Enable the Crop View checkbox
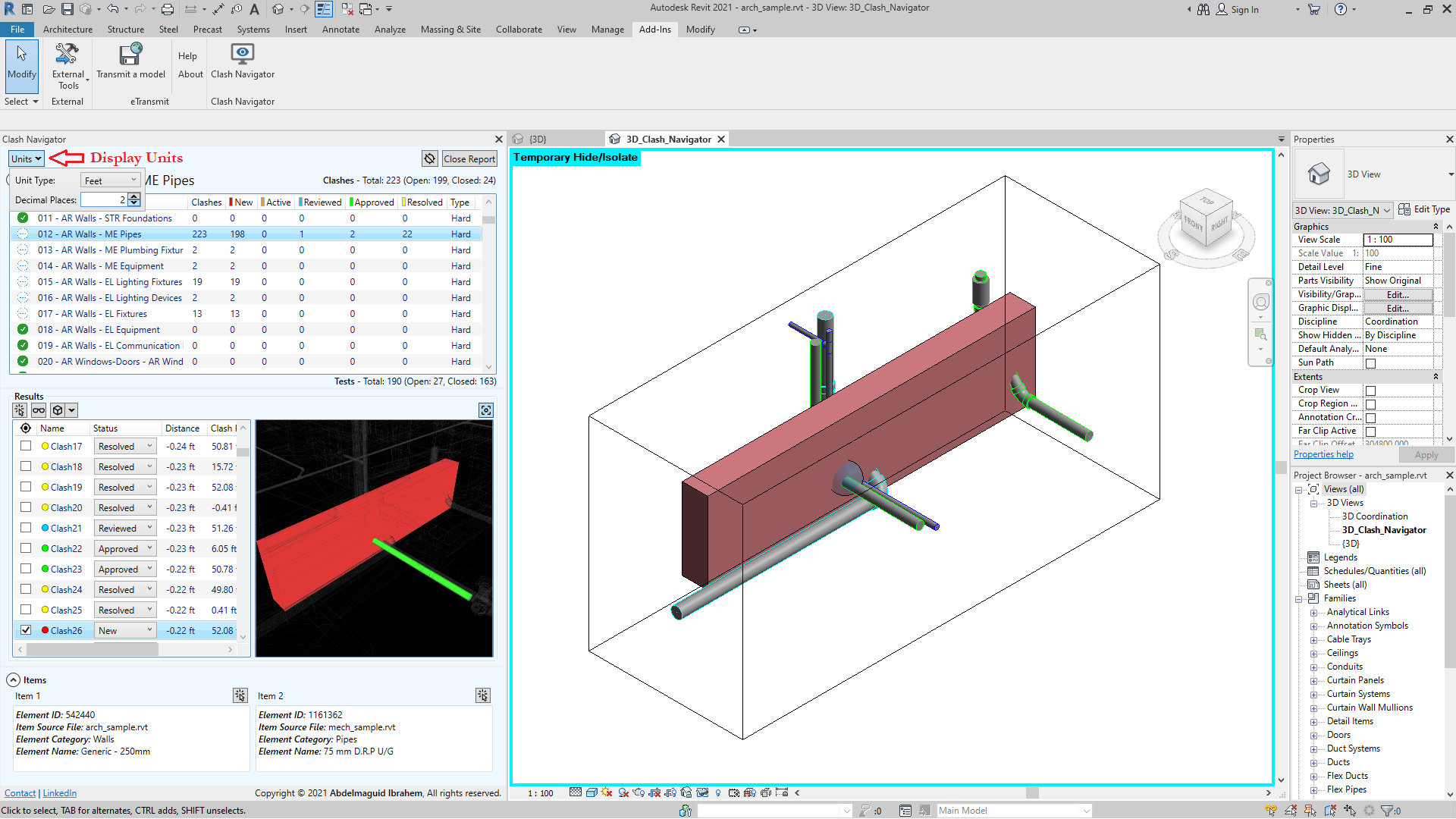The height and width of the screenshot is (819, 1456). [x=1370, y=391]
